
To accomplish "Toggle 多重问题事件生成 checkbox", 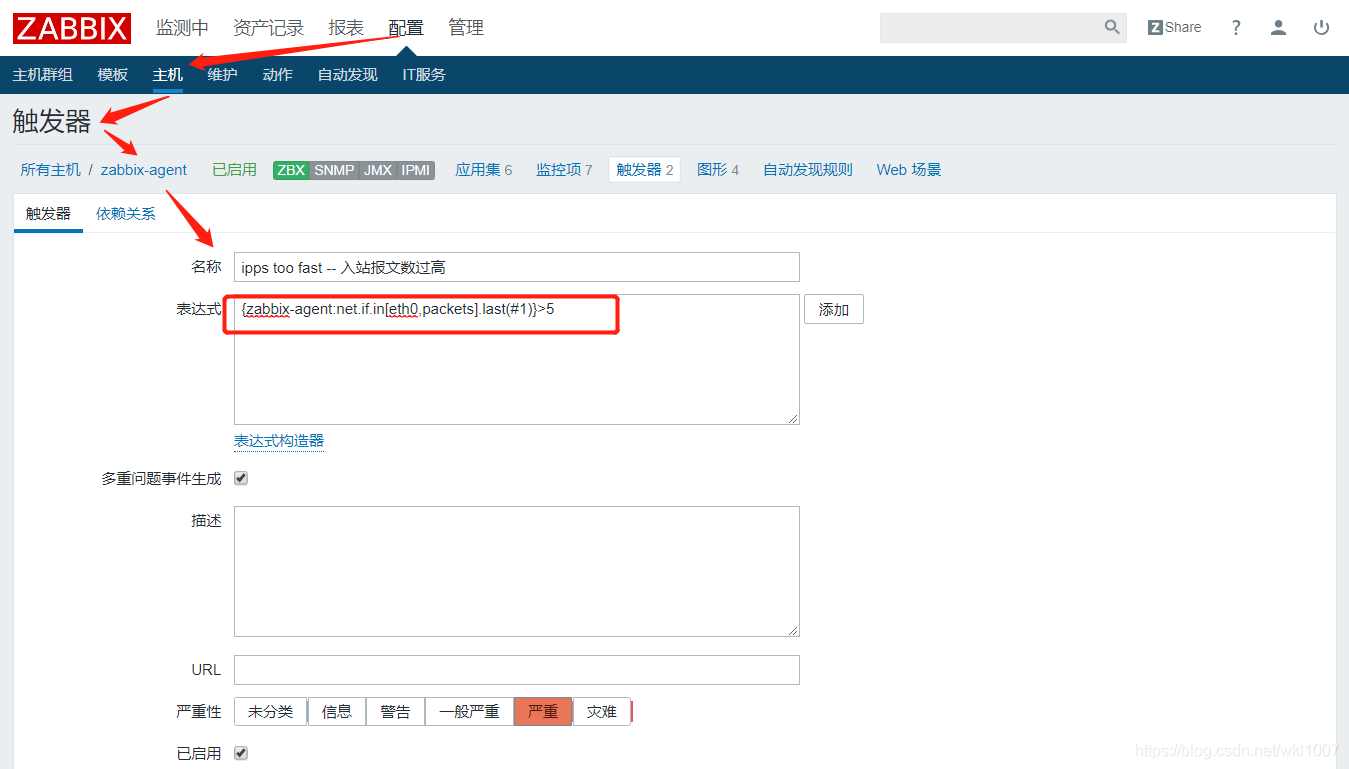I will tap(241, 478).
